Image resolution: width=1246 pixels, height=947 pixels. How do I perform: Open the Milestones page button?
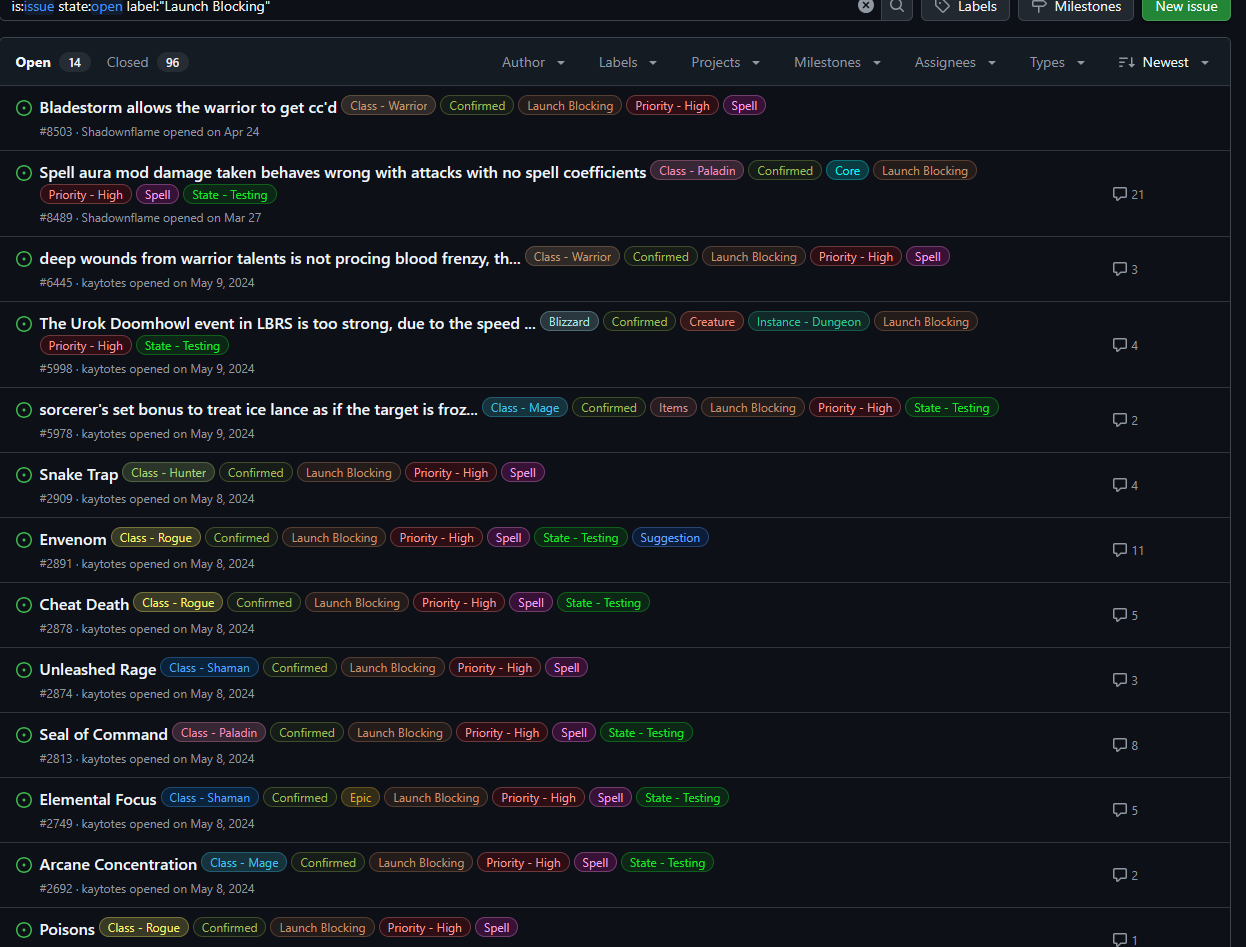click(x=1075, y=7)
